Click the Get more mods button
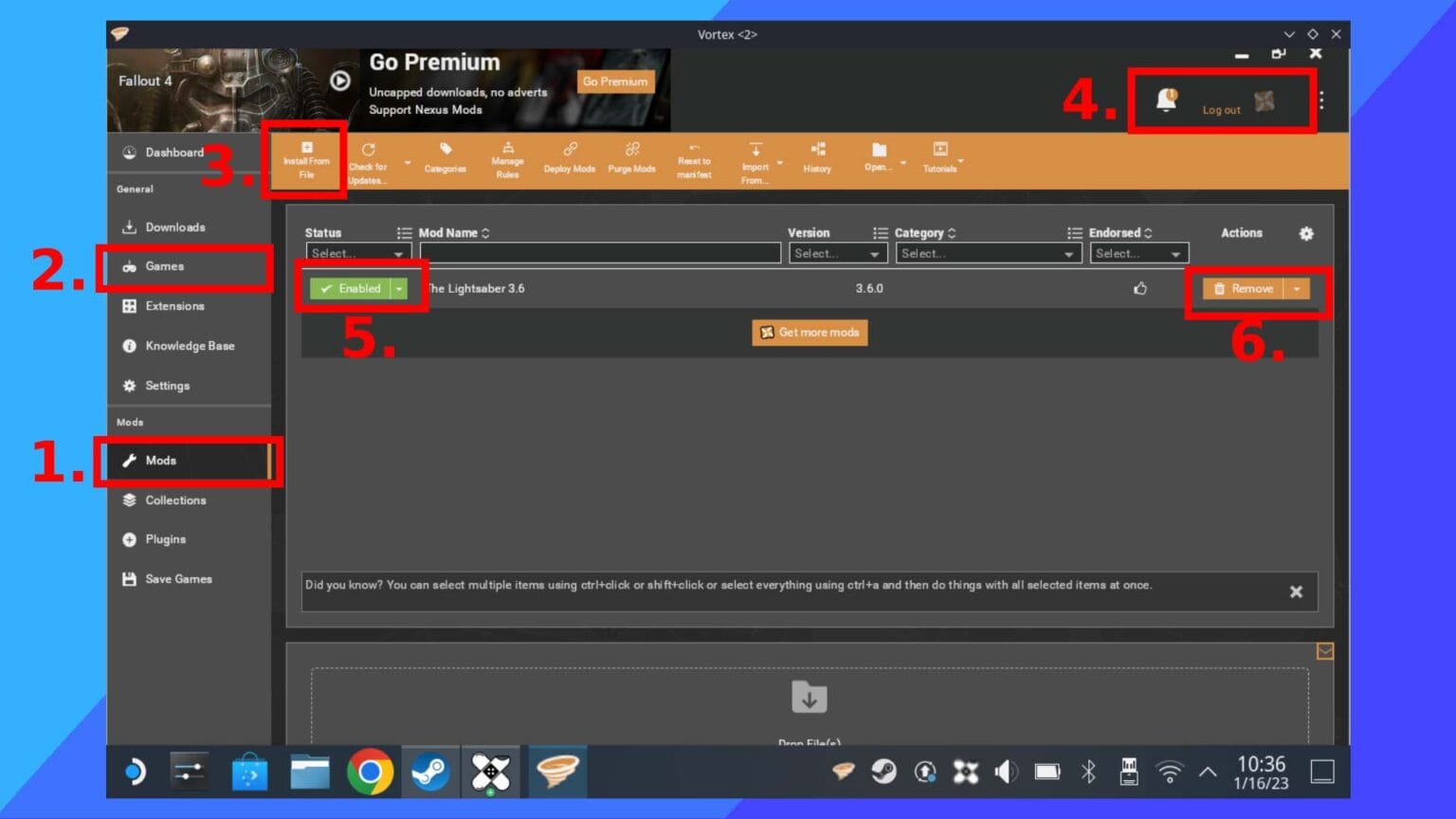This screenshot has height=819, width=1456. 810,333
